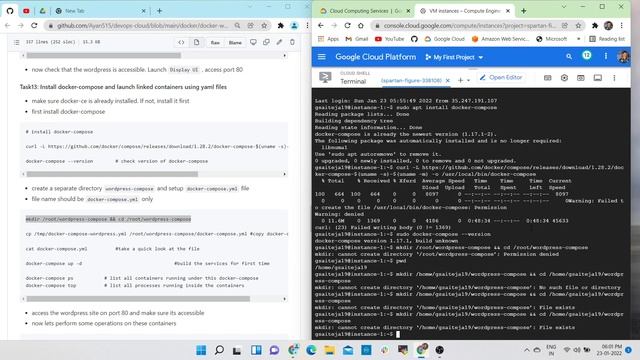Close the spartan-figure terminal session tab
640x360 pixels.
click(x=448, y=80)
